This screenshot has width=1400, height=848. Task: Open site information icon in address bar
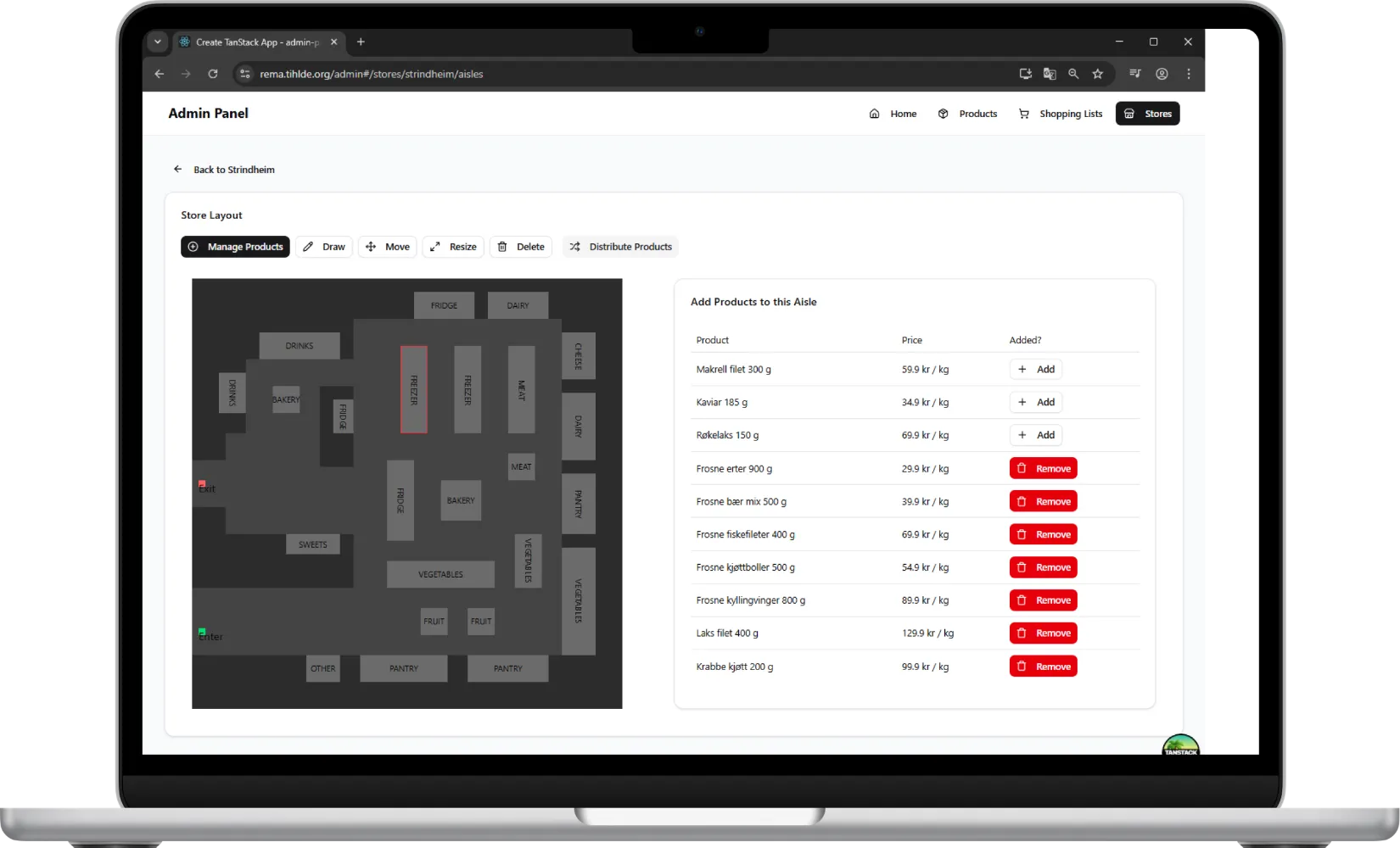[x=245, y=74]
